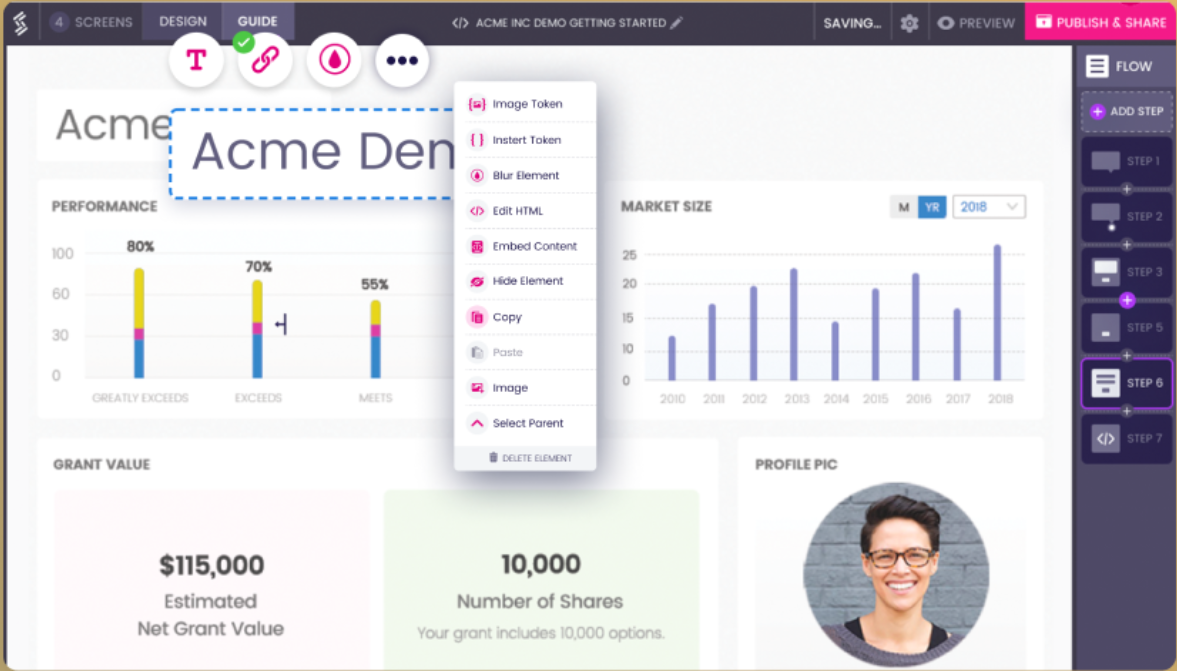1177x671 pixels.
Task: Click the plus icon between Step 3 and Step 5
Action: 1127,299
